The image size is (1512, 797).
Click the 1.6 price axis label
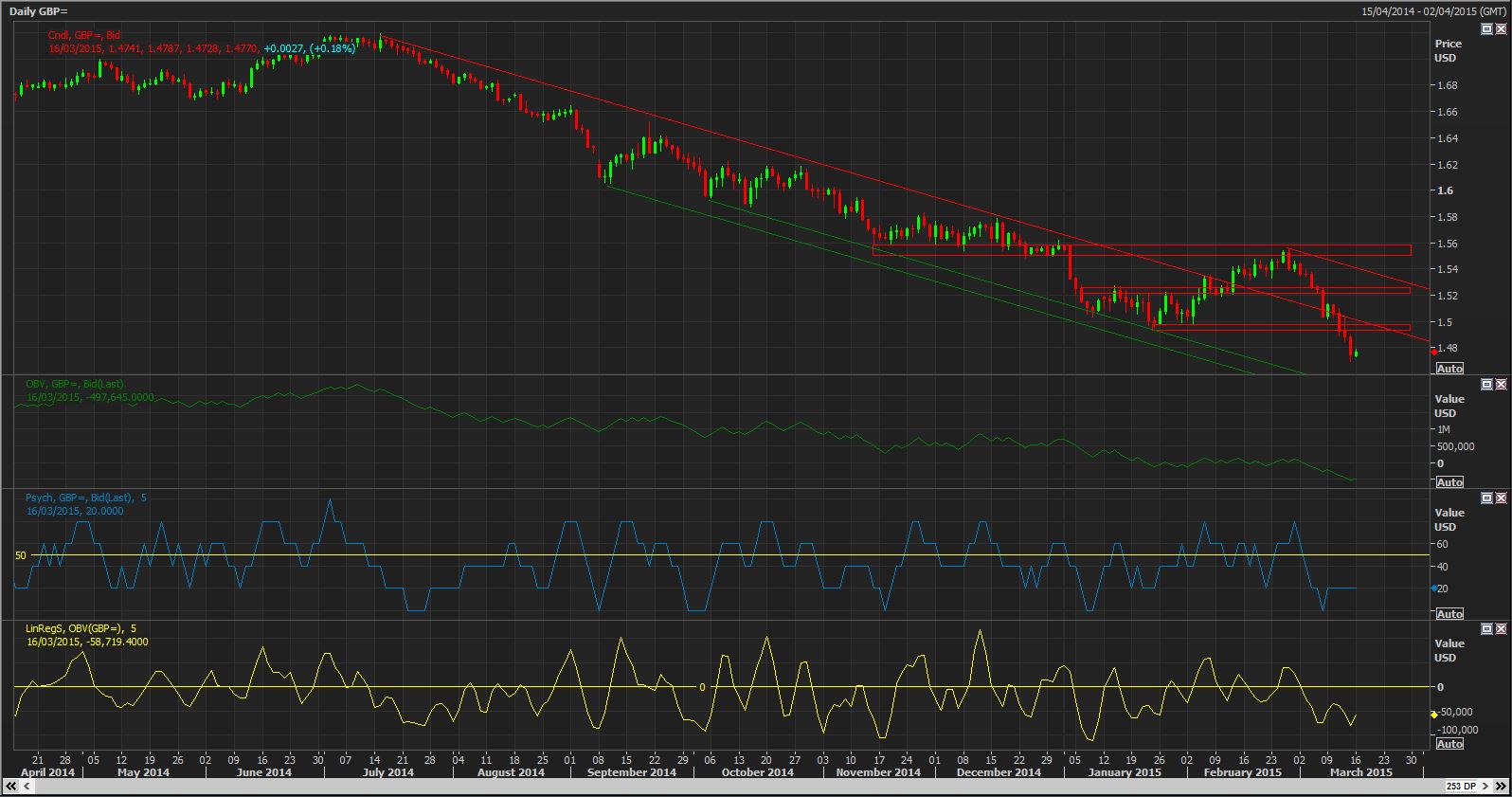(x=1446, y=190)
